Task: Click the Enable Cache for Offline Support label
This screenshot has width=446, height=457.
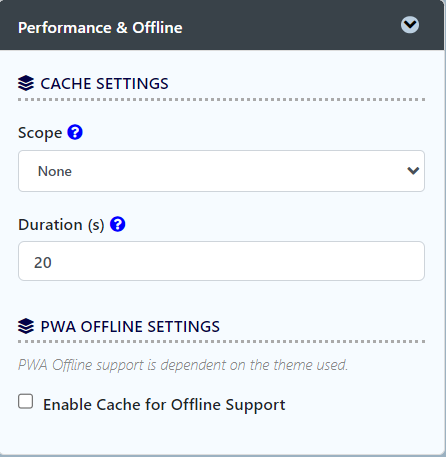Action: click(x=164, y=405)
